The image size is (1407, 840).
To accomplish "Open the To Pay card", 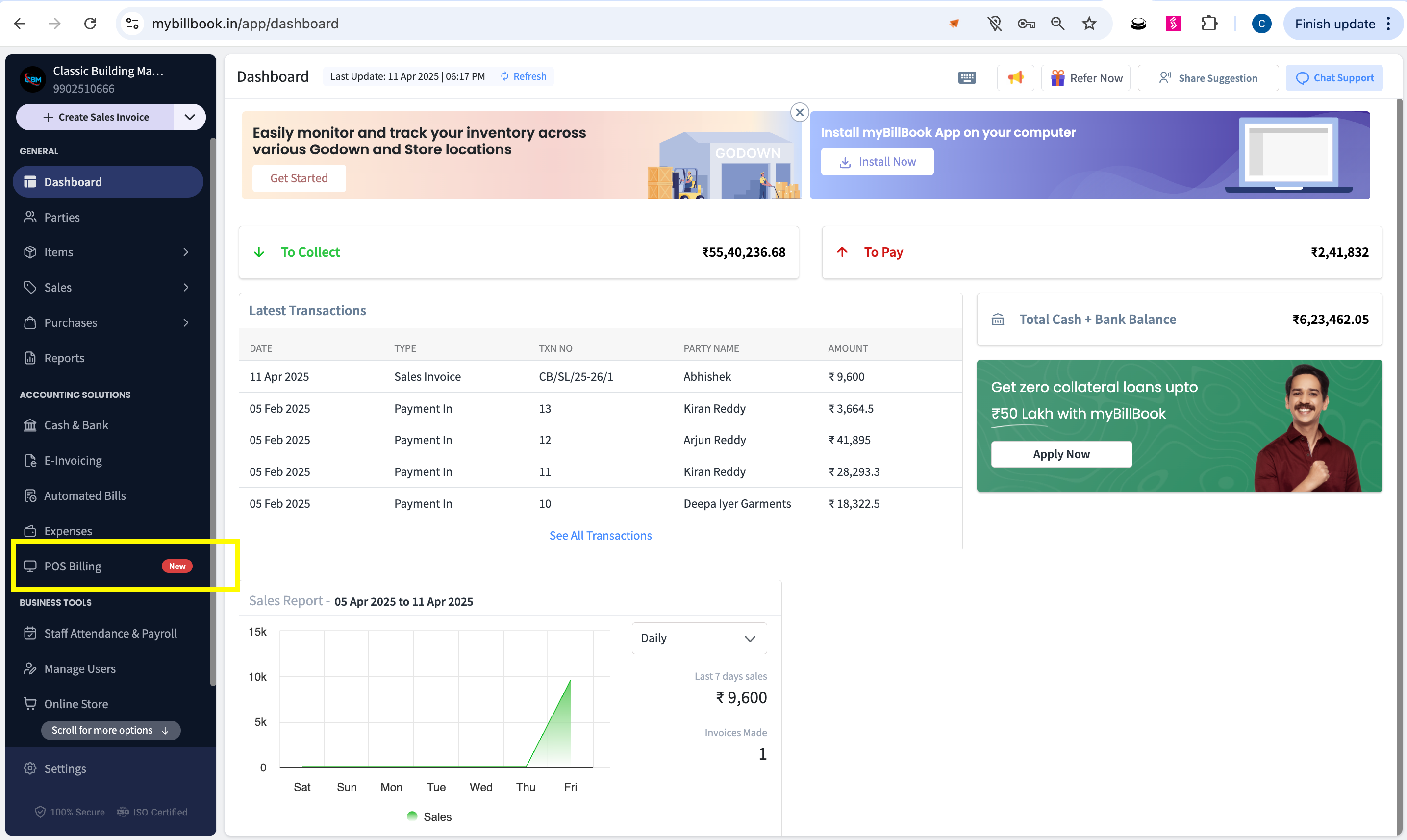I will click(x=1102, y=252).
